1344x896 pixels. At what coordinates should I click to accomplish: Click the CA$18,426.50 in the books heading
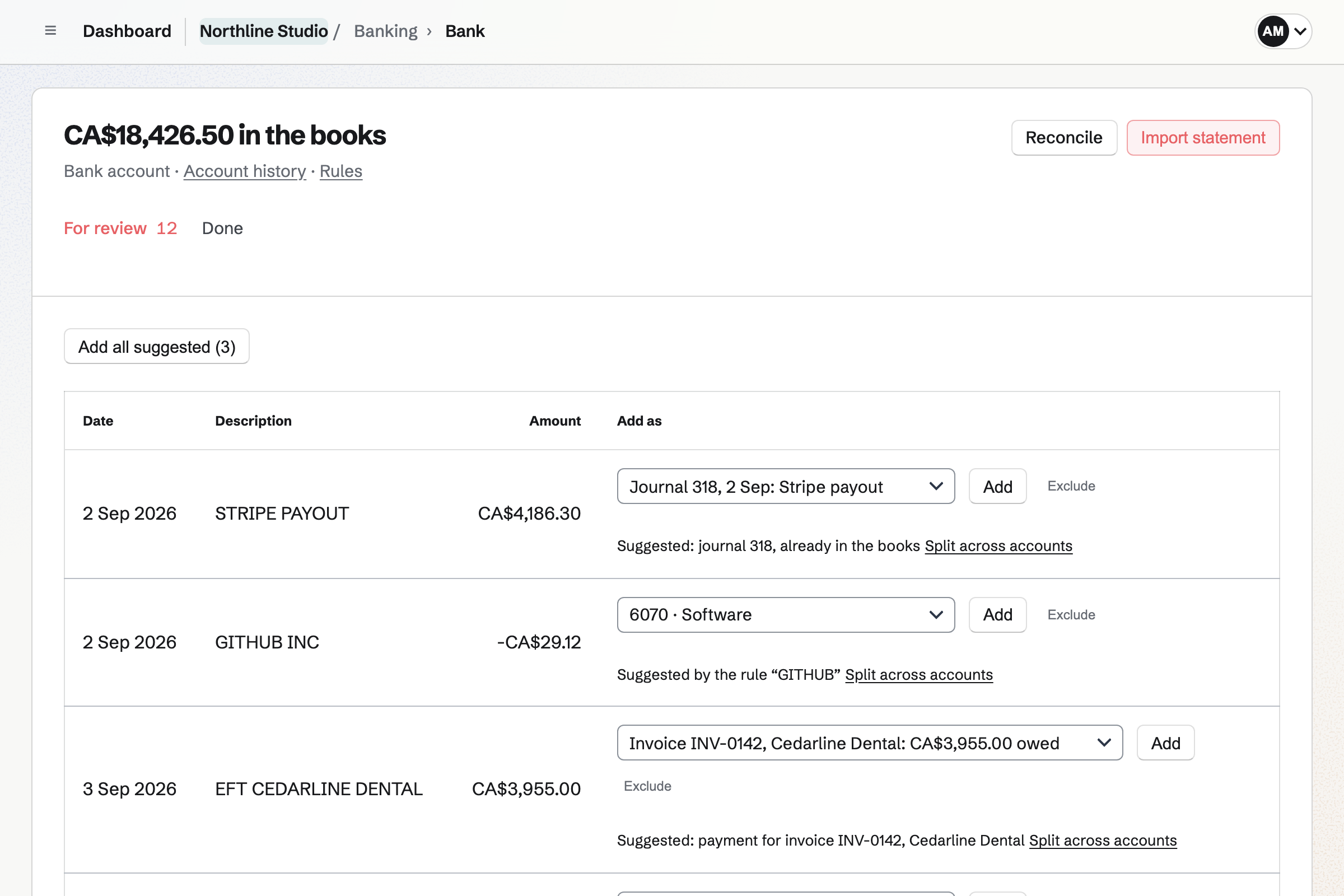pyautogui.click(x=225, y=135)
